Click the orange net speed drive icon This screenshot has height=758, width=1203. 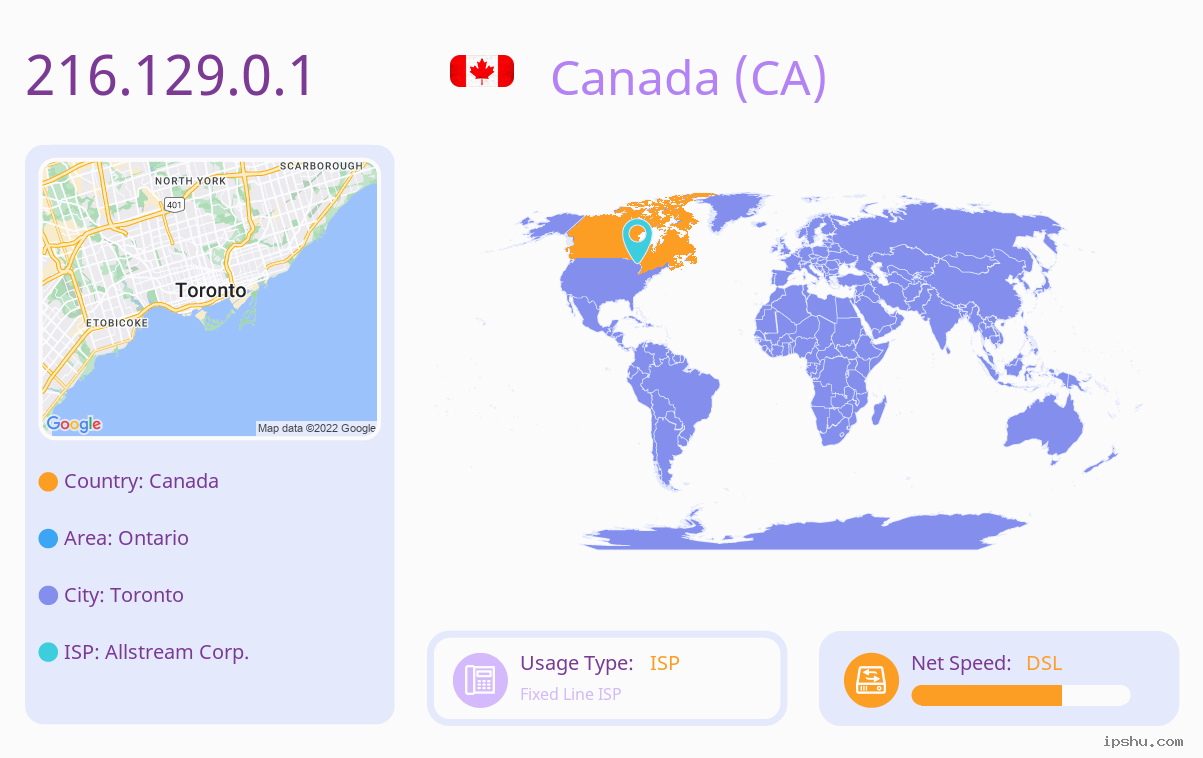(x=871, y=679)
